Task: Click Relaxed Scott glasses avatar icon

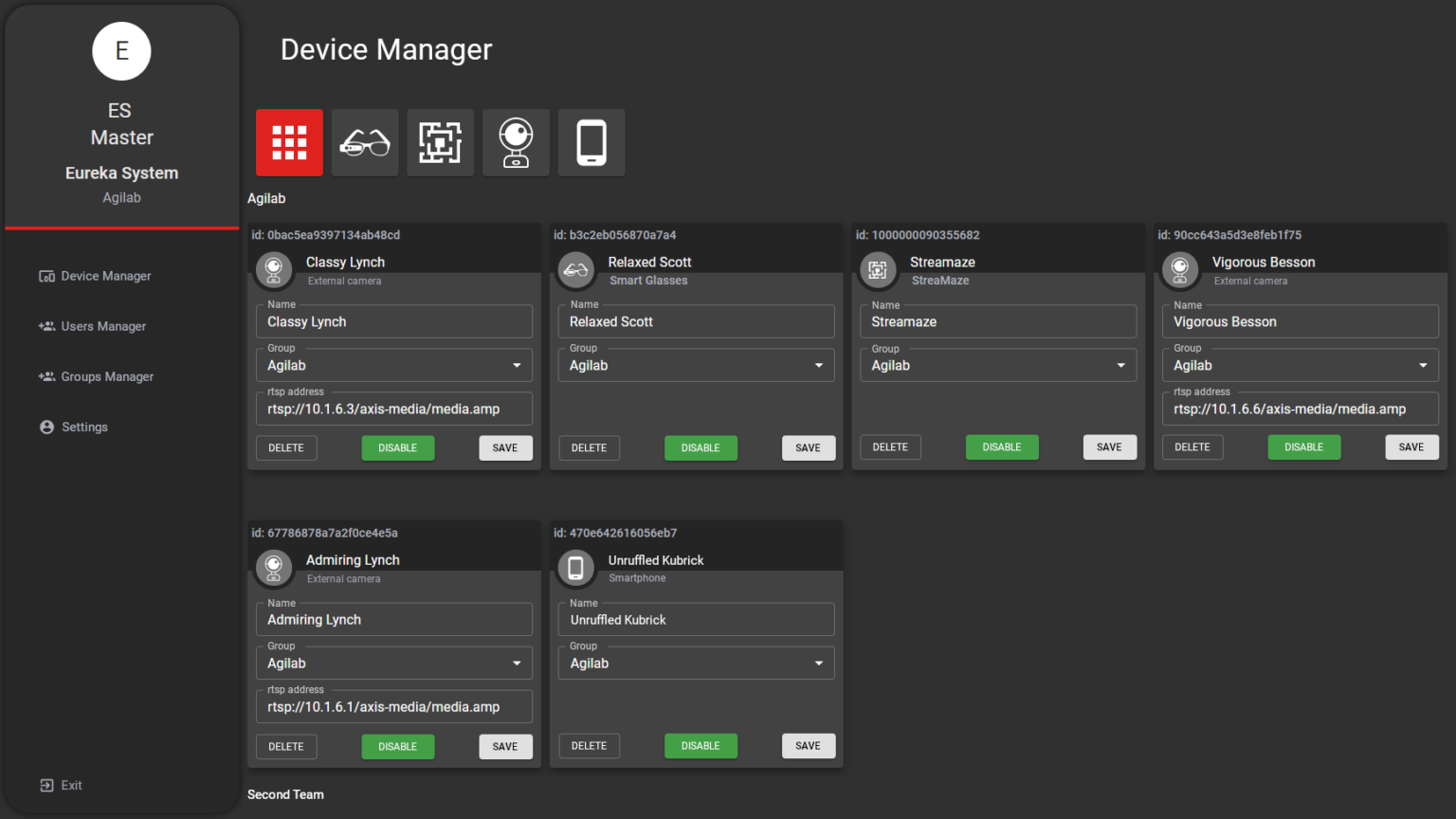Action: pos(576,270)
